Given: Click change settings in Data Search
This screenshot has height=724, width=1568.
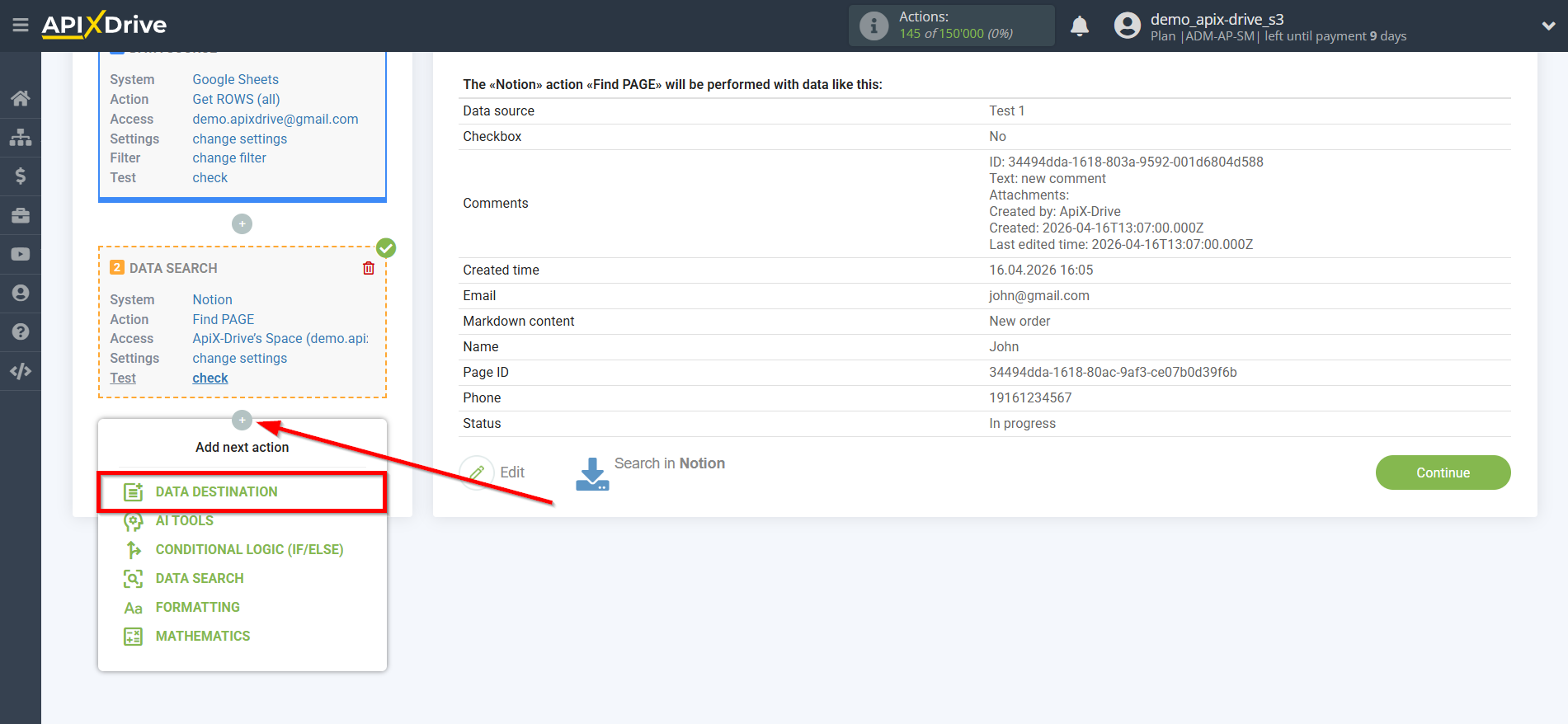Looking at the screenshot, I should coord(239,358).
